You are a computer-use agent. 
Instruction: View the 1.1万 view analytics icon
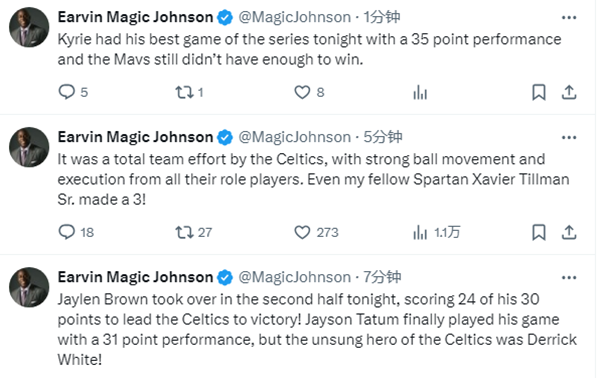point(420,232)
